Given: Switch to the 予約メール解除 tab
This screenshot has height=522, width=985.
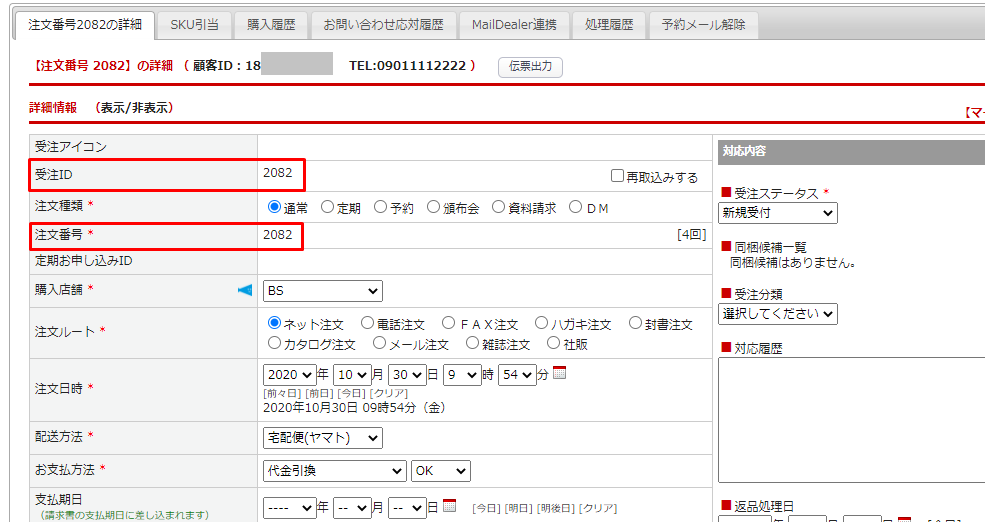Looking at the screenshot, I should tap(704, 25).
